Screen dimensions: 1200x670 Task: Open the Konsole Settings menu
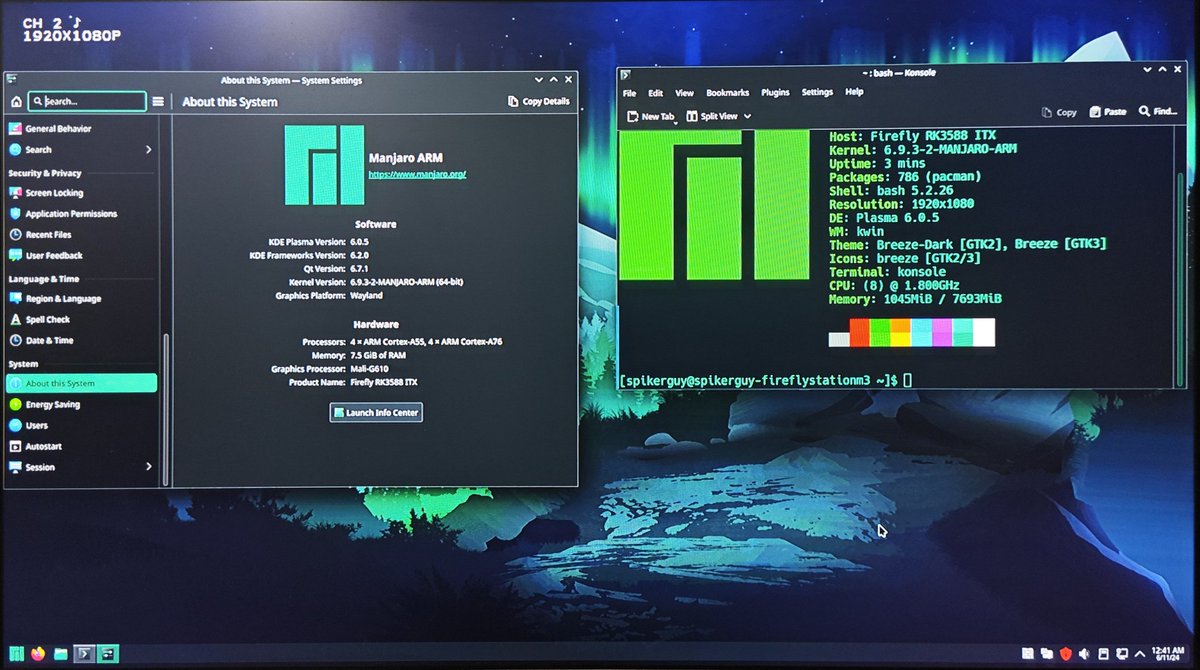tap(817, 93)
